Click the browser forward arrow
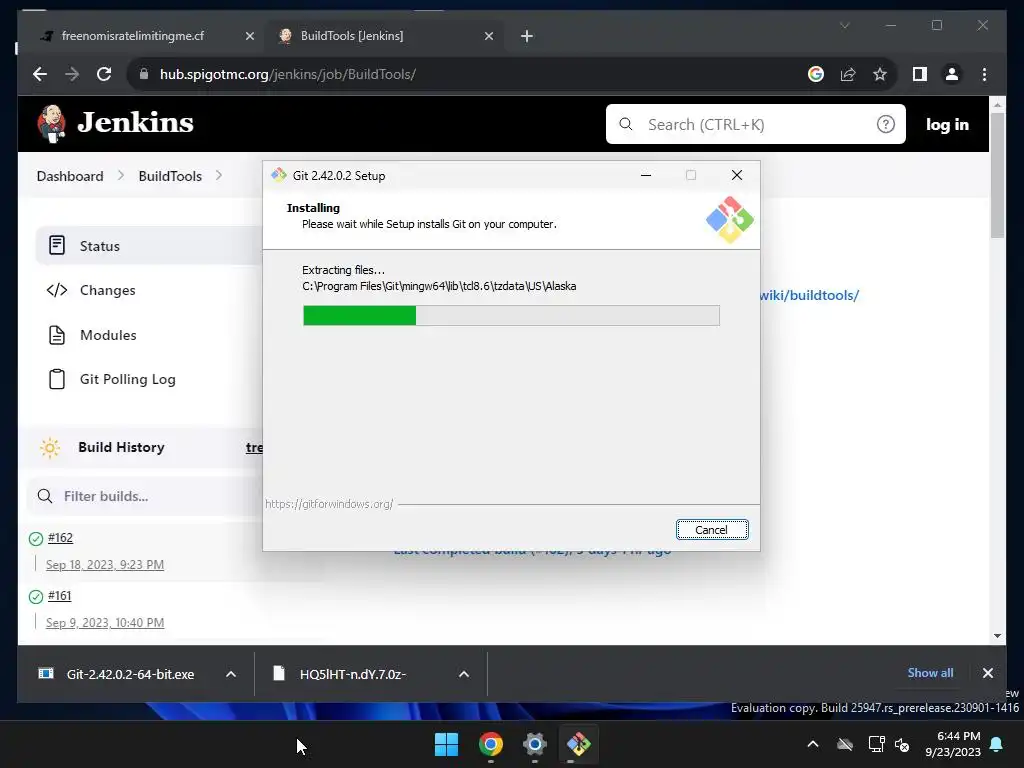The image size is (1024, 768). tap(72, 74)
